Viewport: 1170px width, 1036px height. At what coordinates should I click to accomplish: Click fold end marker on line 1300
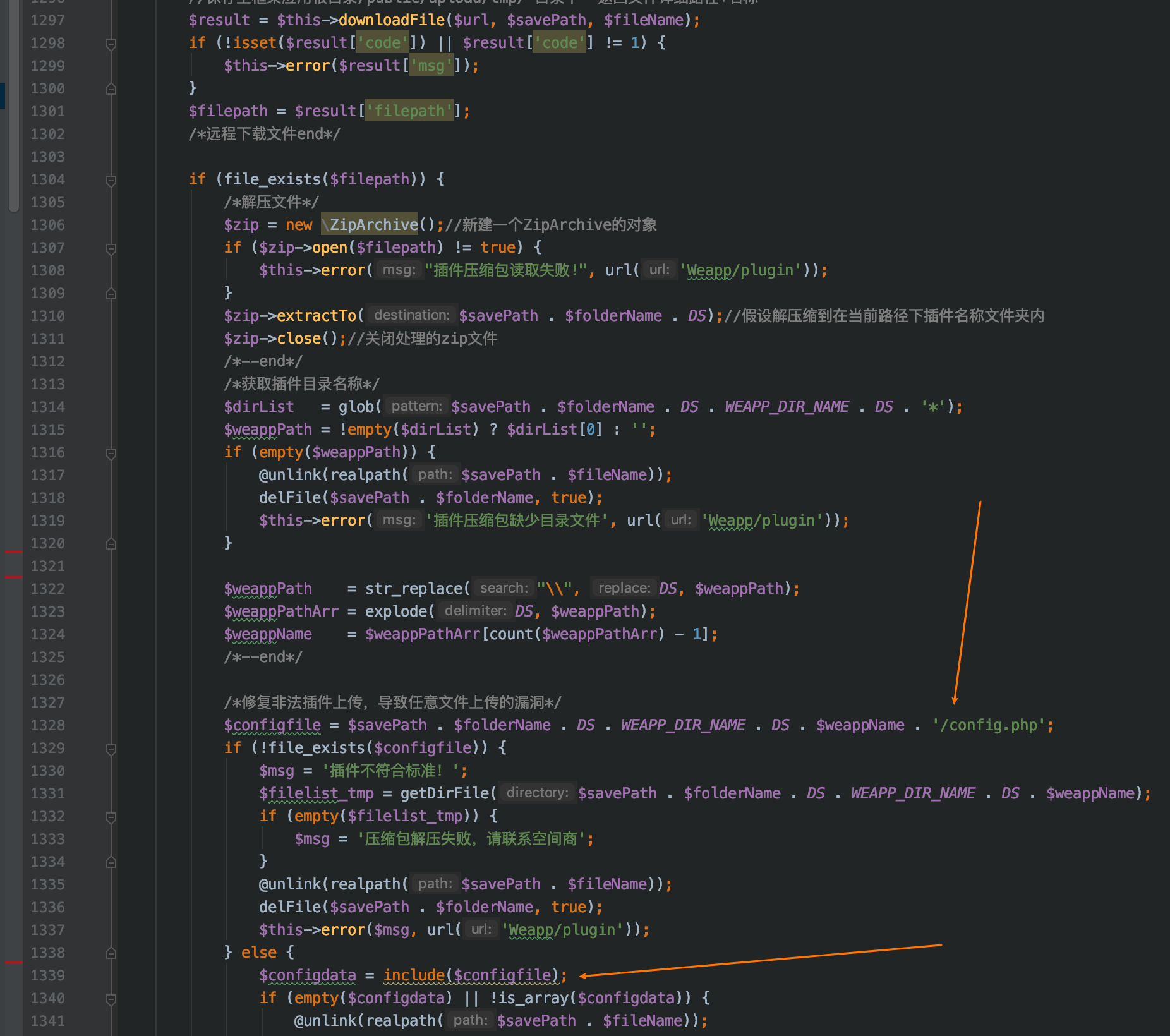(x=111, y=89)
